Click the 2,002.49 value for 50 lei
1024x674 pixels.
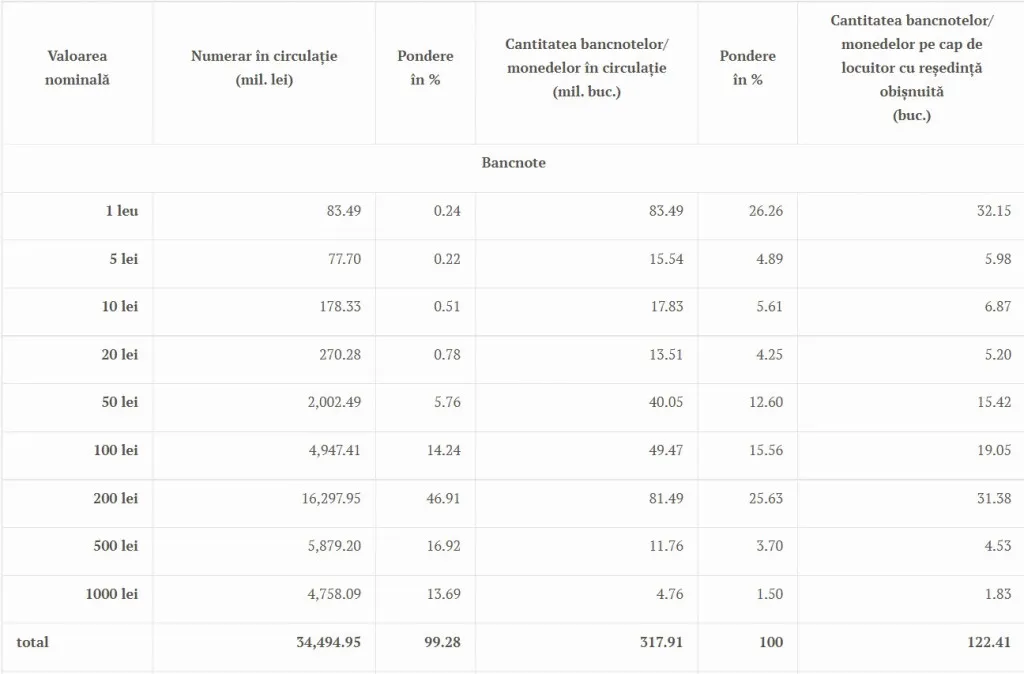(334, 402)
